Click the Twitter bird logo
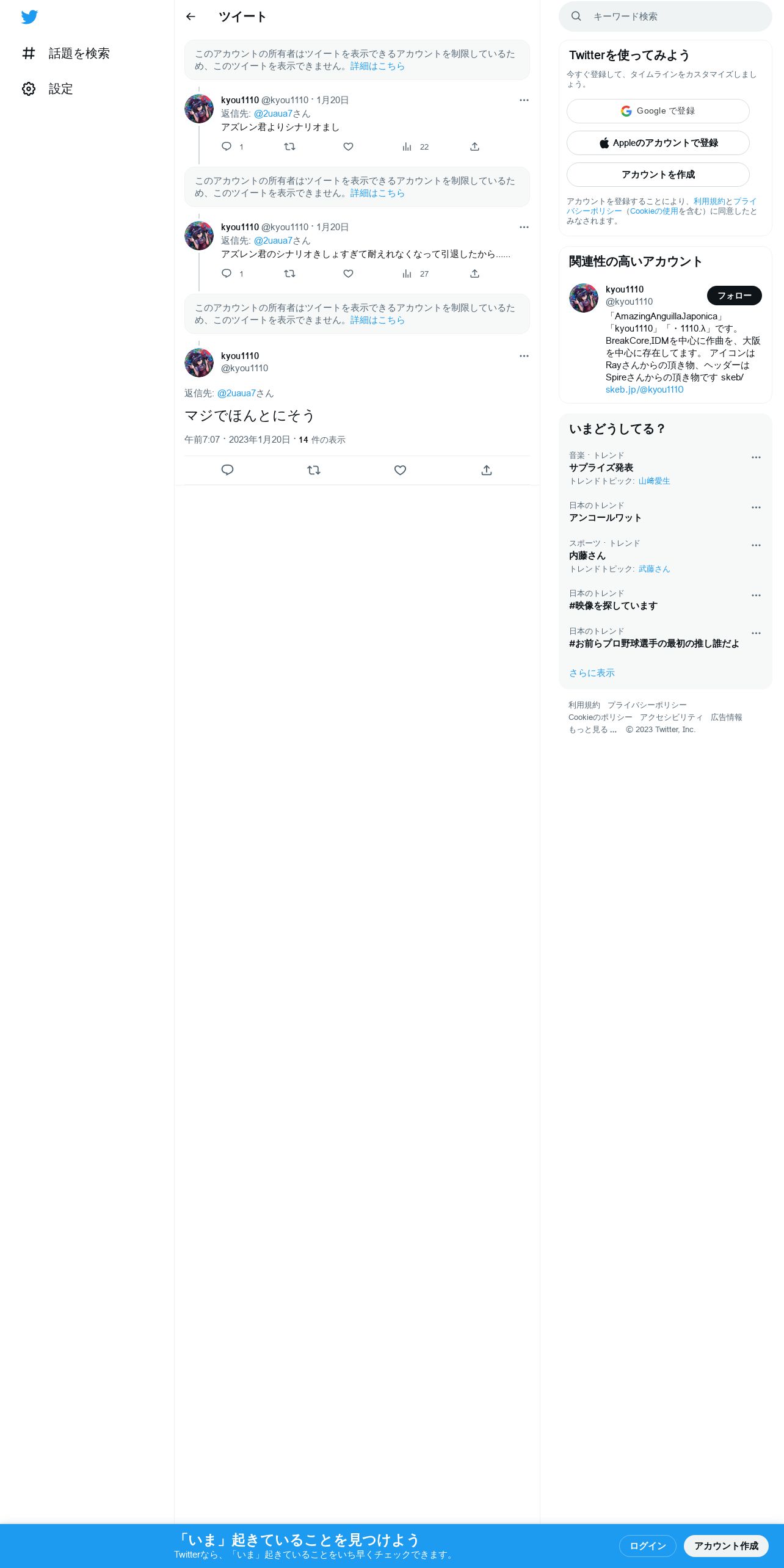This screenshot has height=1568, width=784. pyautogui.click(x=29, y=17)
